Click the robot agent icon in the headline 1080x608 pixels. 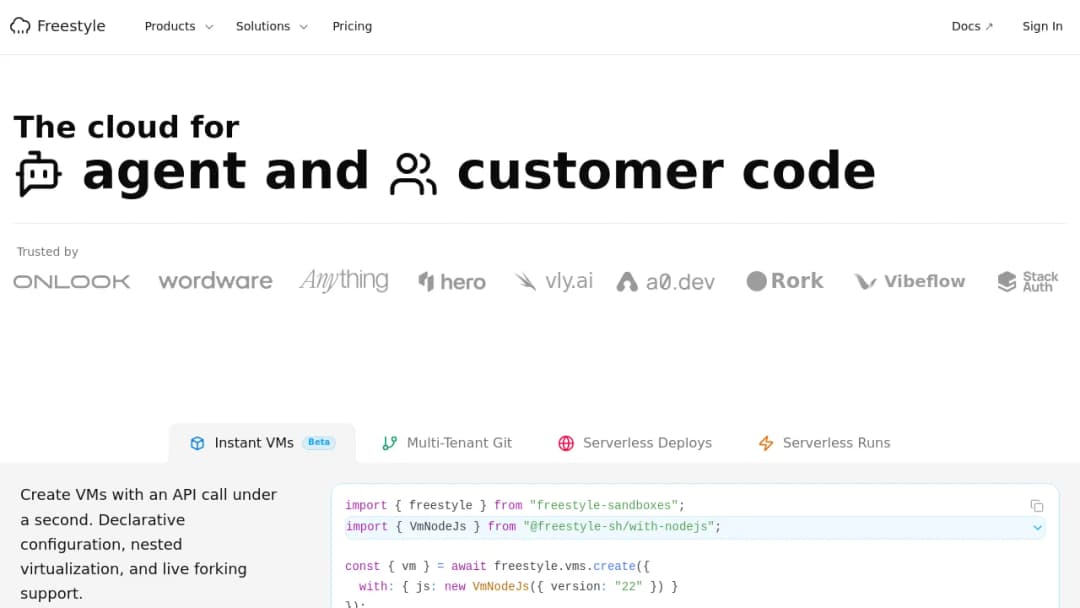[39, 174]
